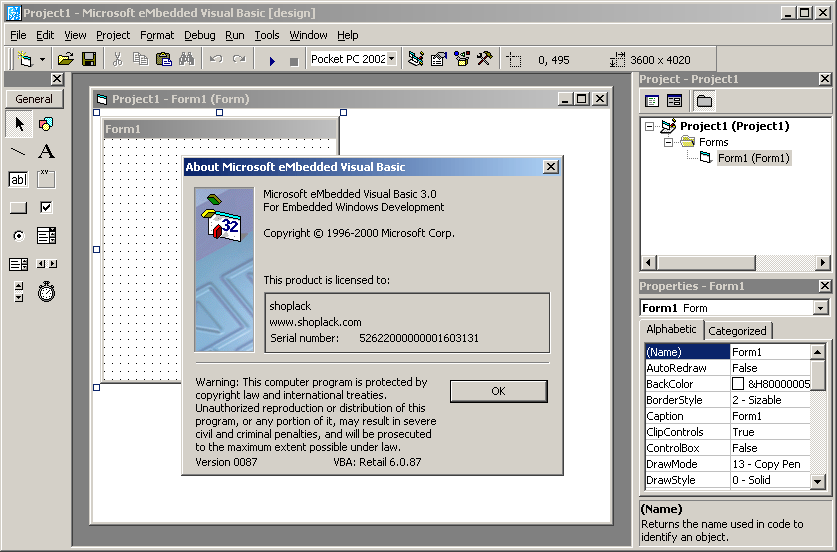837x552 pixels.
Task: Open the File menu
Action: point(18,35)
